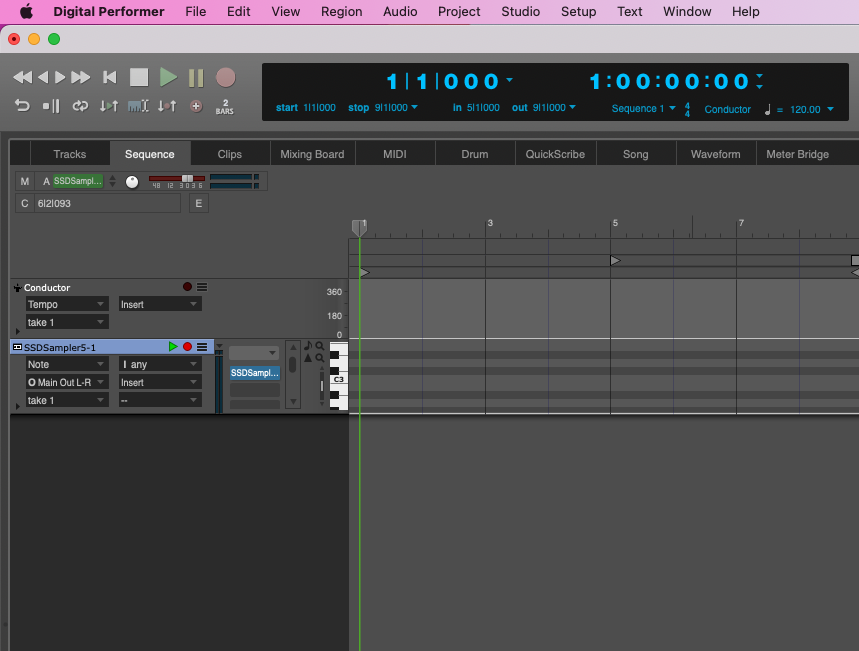The width and height of the screenshot is (859, 651).
Task: Click the A automation button
Action: pos(47,181)
